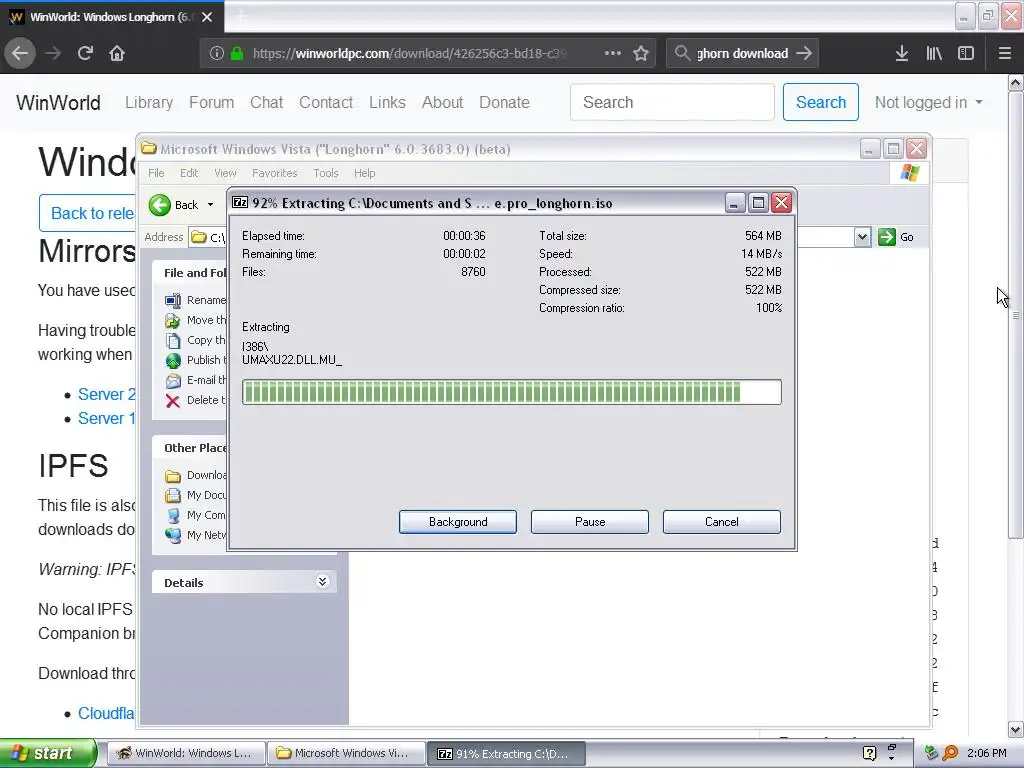
Task: Expand the Details panel chevron
Action: pos(322,582)
